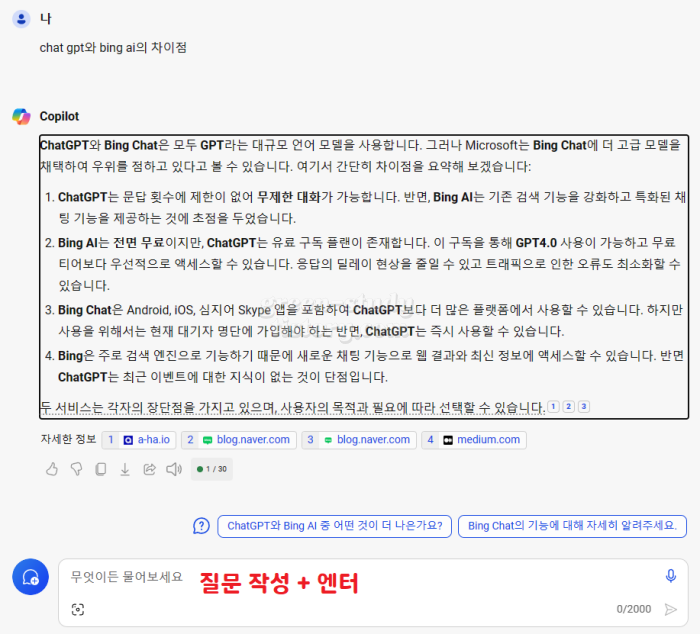Click the '자세한 정보' label
700x634 pixels.
coord(68,439)
